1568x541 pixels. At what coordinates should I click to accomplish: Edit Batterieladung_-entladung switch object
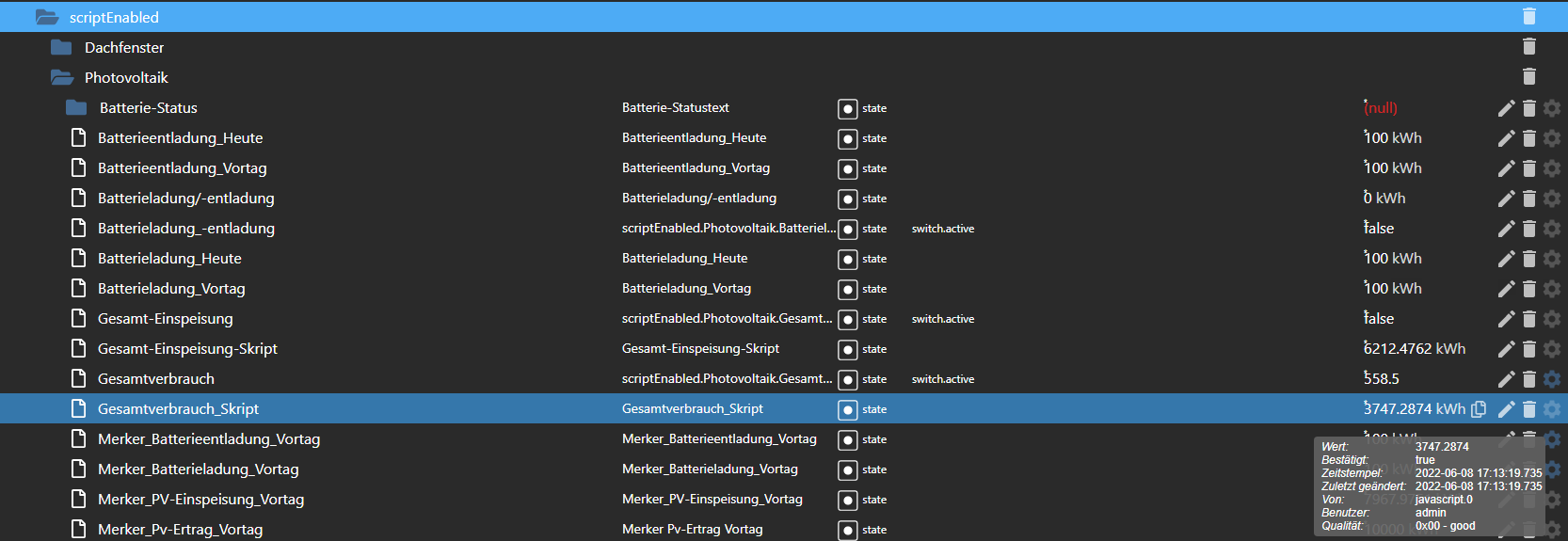1506,229
